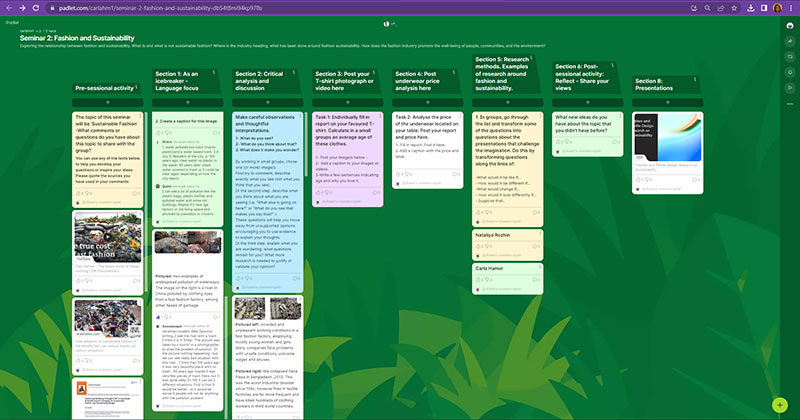This screenshot has width=800, height=420.
Task: Open the factory pictures in Section 2
Action: click(267, 309)
